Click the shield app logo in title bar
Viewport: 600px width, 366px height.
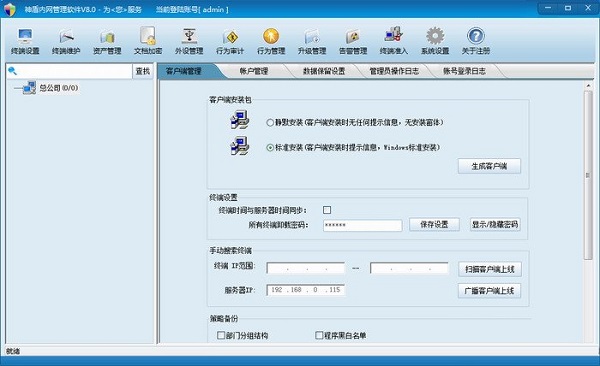pyautogui.click(x=10, y=9)
